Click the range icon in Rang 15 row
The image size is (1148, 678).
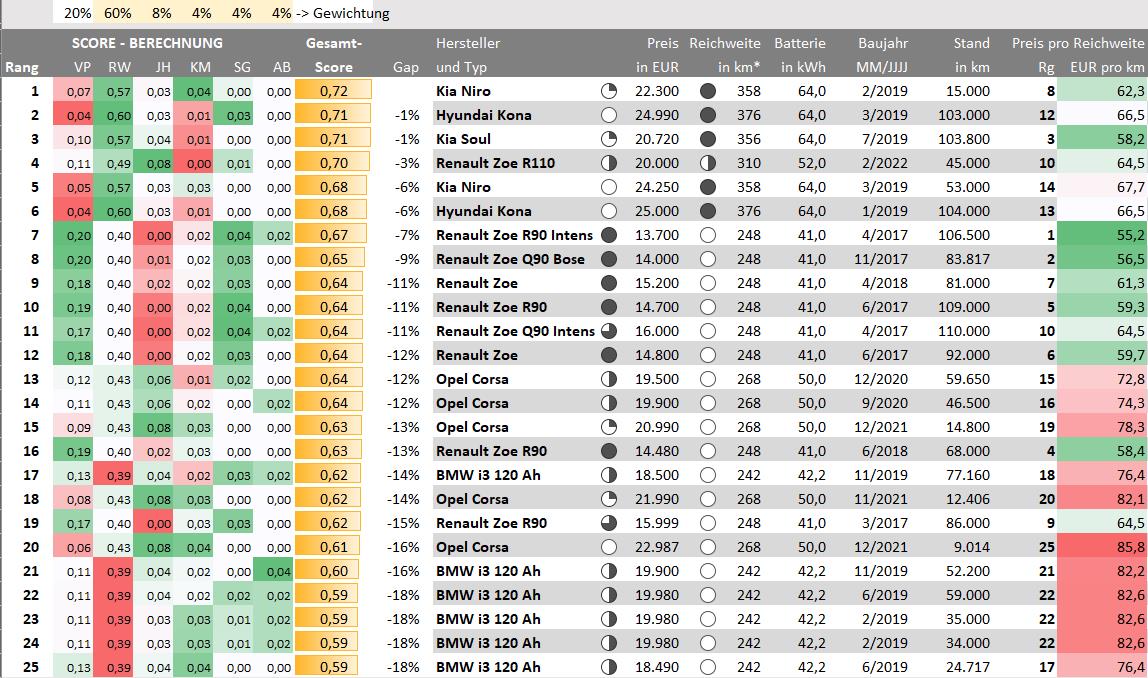(707, 427)
